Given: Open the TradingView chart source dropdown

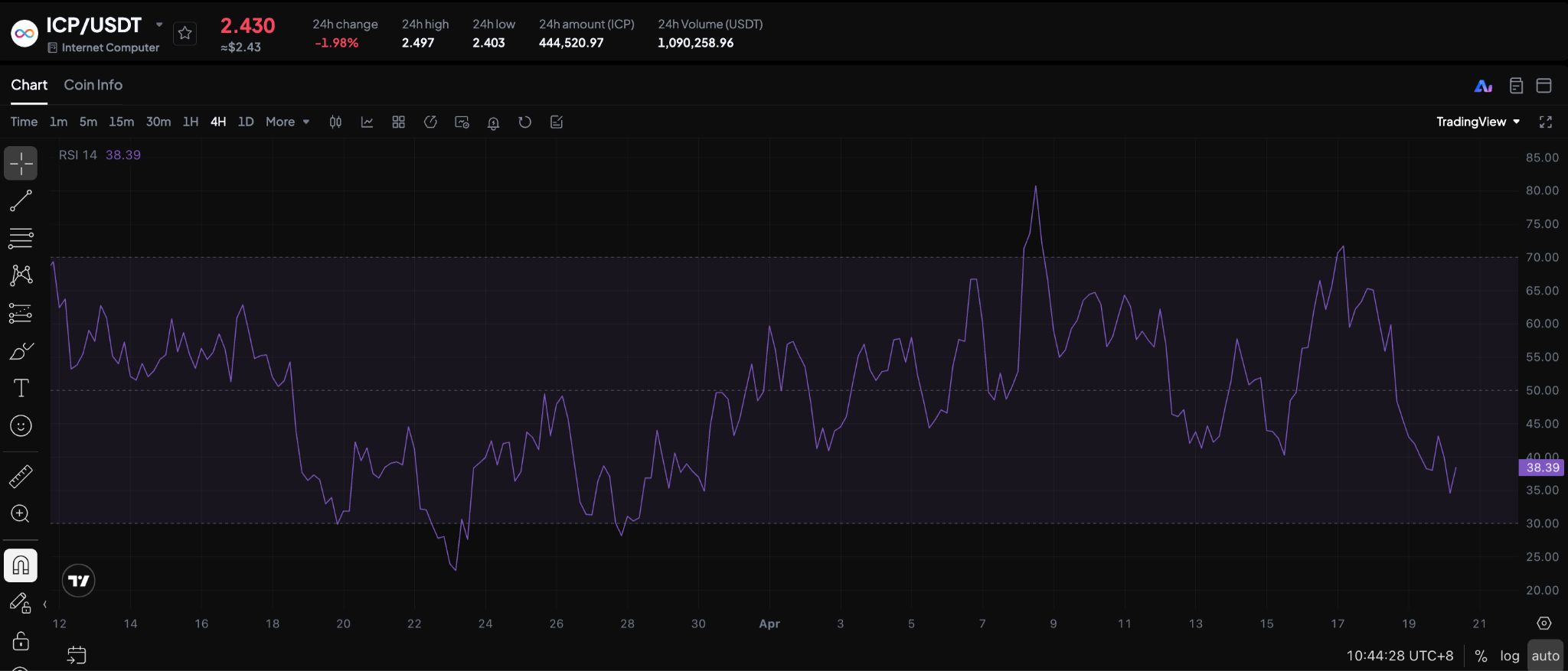Looking at the screenshot, I should pos(1477,122).
